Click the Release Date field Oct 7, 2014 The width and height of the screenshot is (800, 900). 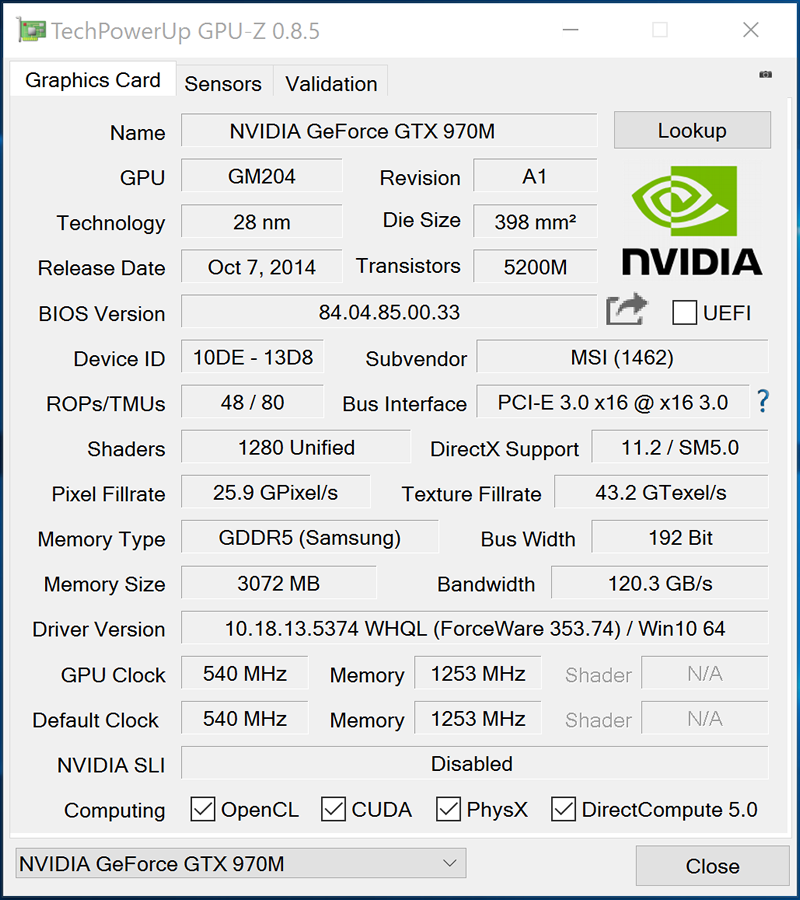click(x=262, y=266)
